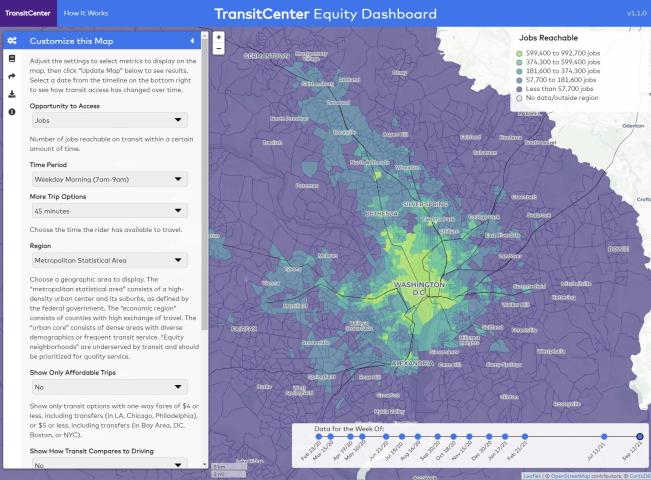Select the Feb 21/21 timeline date
The height and width of the screenshot is (480, 651).
tap(525, 436)
